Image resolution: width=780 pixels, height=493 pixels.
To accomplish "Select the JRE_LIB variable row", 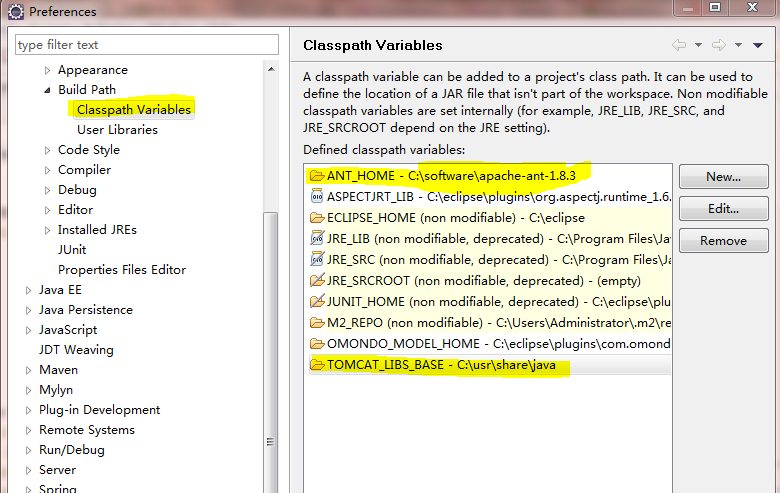I will [x=489, y=239].
